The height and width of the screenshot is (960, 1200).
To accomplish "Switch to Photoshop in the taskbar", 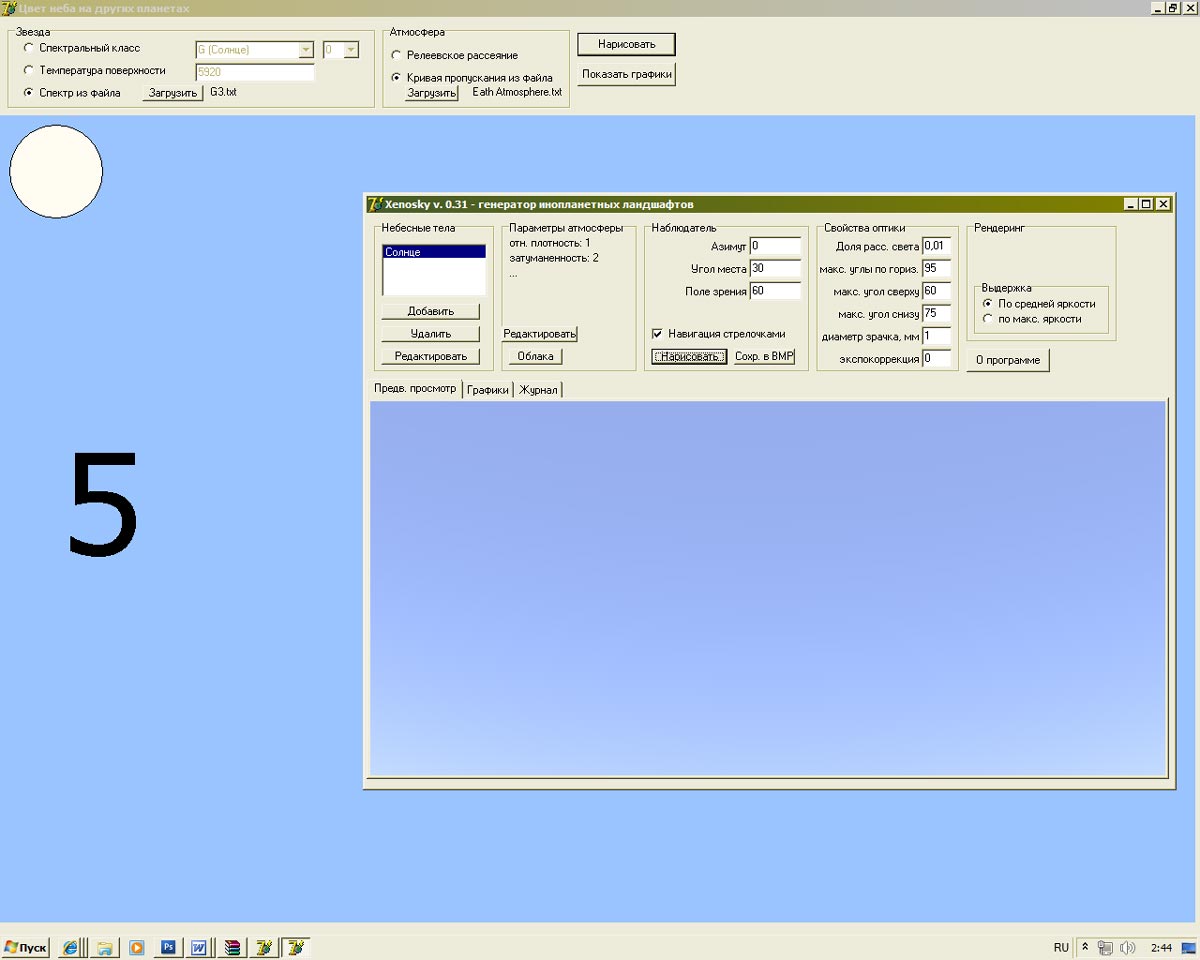I will (x=168, y=947).
